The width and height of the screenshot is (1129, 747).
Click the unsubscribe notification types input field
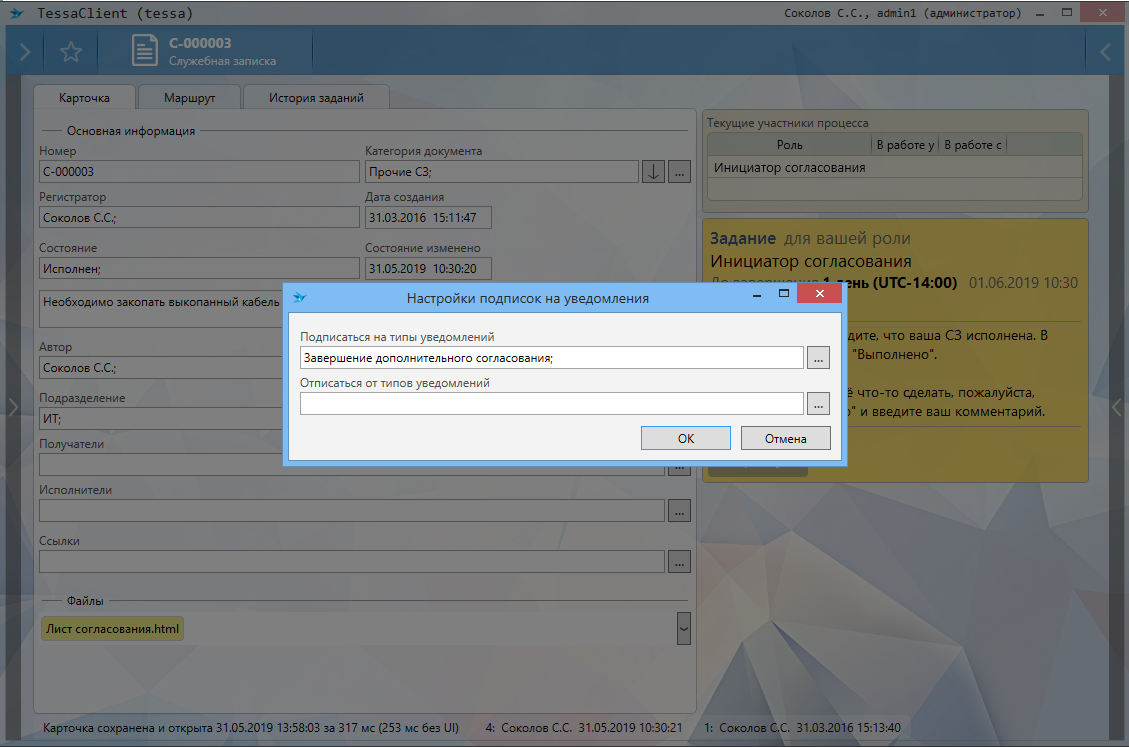point(551,403)
